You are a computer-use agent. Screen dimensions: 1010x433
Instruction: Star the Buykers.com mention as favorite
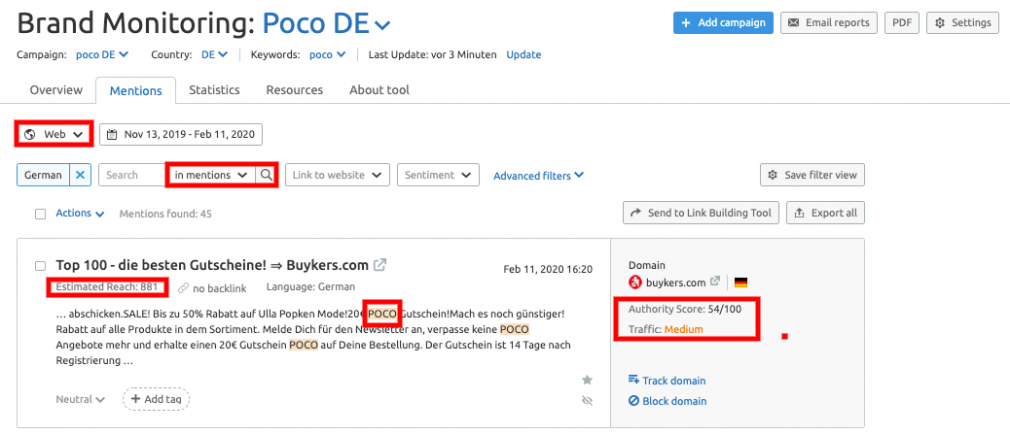coord(587,380)
